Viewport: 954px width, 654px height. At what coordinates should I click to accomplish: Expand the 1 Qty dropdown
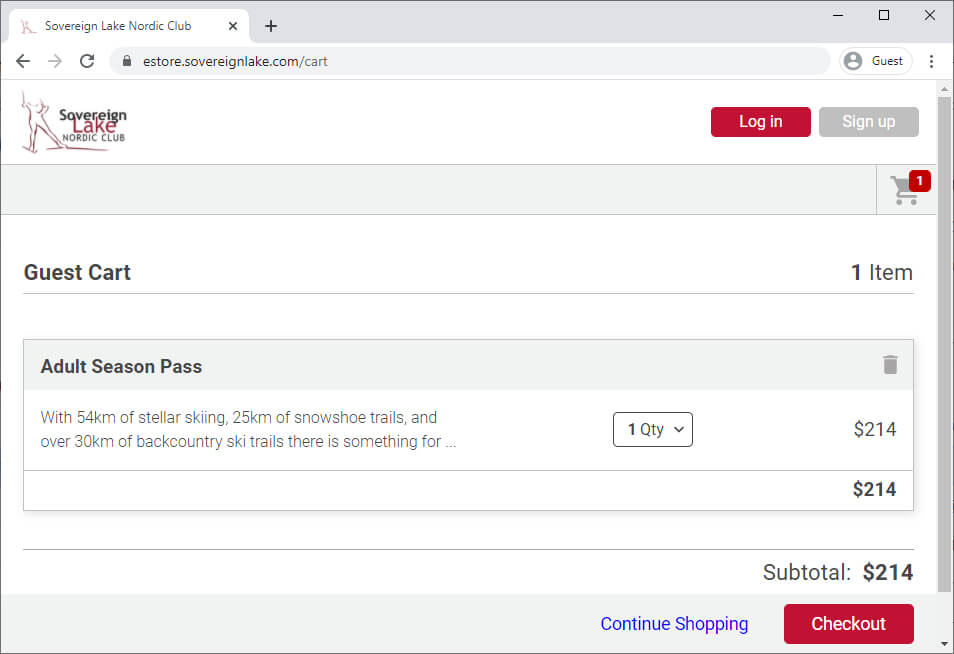(x=653, y=430)
